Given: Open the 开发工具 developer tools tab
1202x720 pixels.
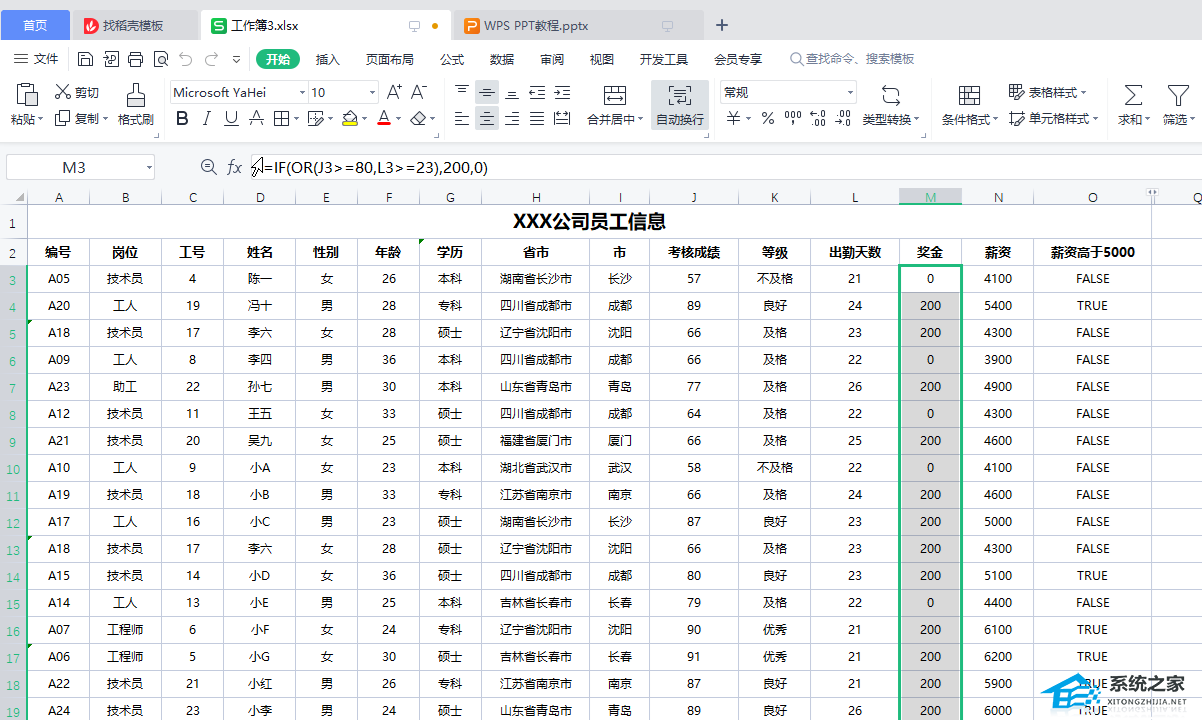Looking at the screenshot, I should (664, 59).
